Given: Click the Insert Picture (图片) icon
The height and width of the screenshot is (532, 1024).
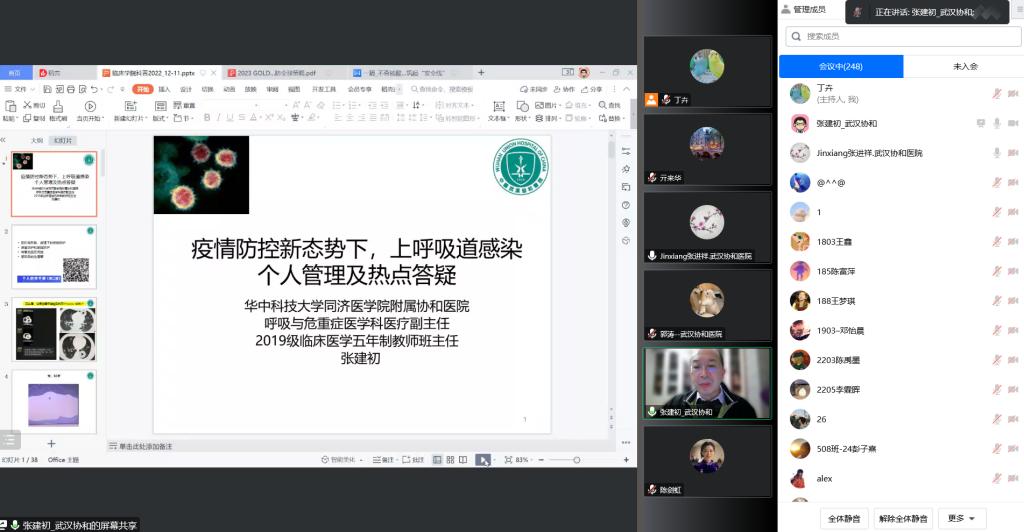Looking at the screenshot, I should (x=539, y=105).
